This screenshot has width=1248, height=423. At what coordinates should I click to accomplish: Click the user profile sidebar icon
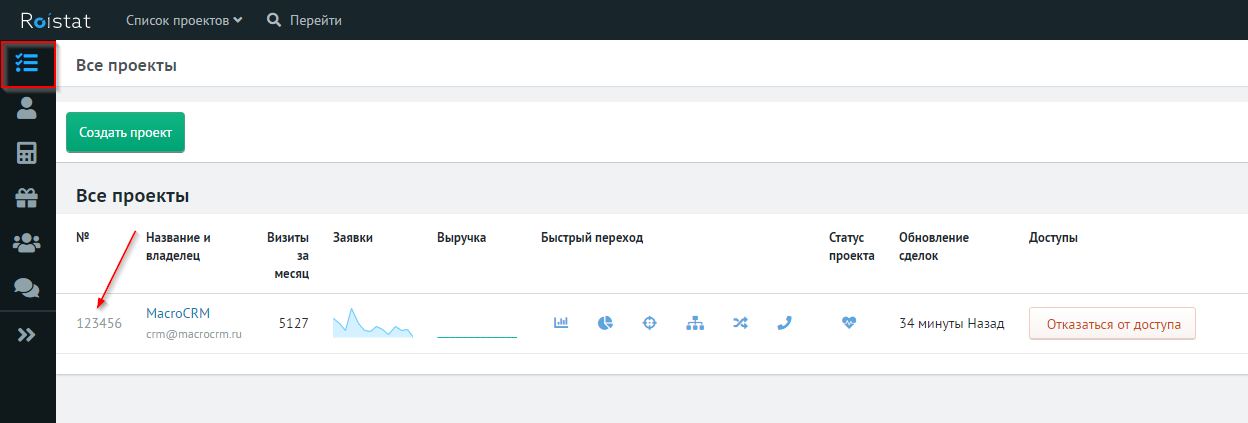pyautogui.click(x=27, y=109)
